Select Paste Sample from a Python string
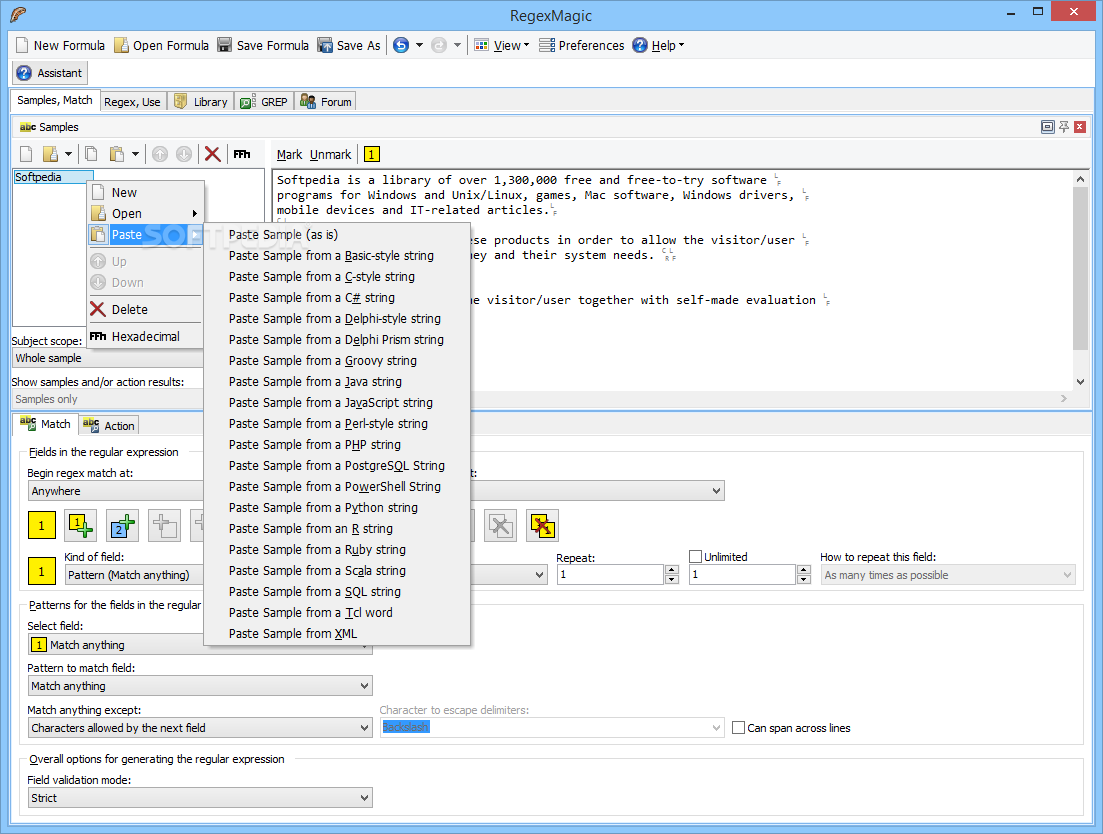1103x834 pixels. tap(337, 508)
